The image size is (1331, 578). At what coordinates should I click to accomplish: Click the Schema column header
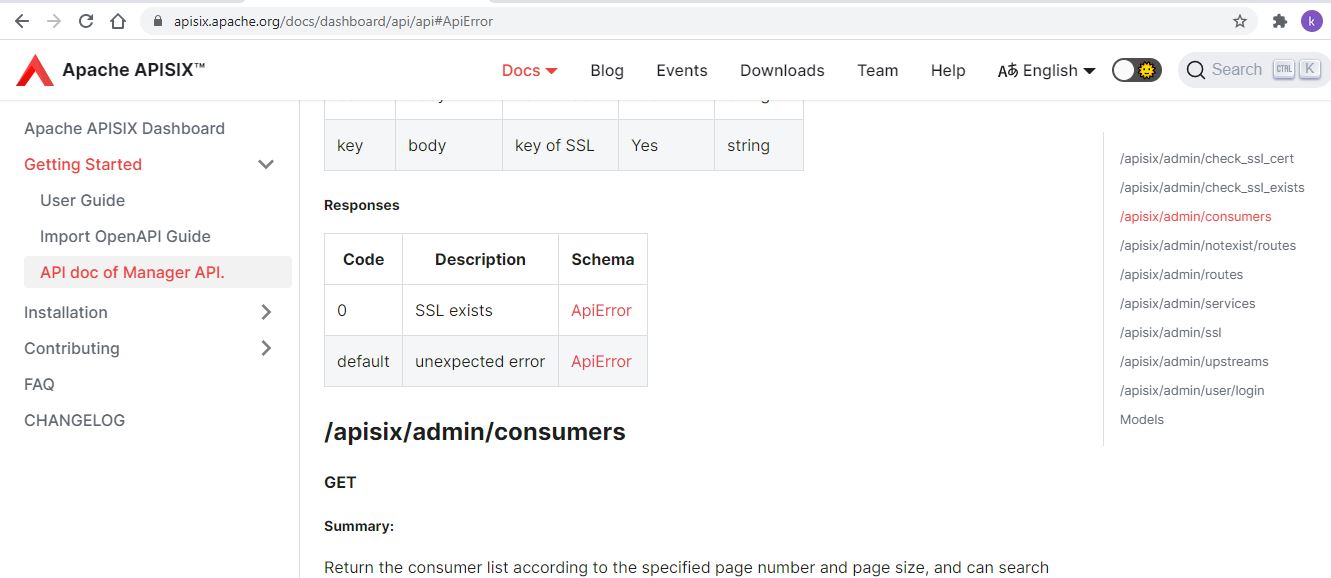pos(603,259)
